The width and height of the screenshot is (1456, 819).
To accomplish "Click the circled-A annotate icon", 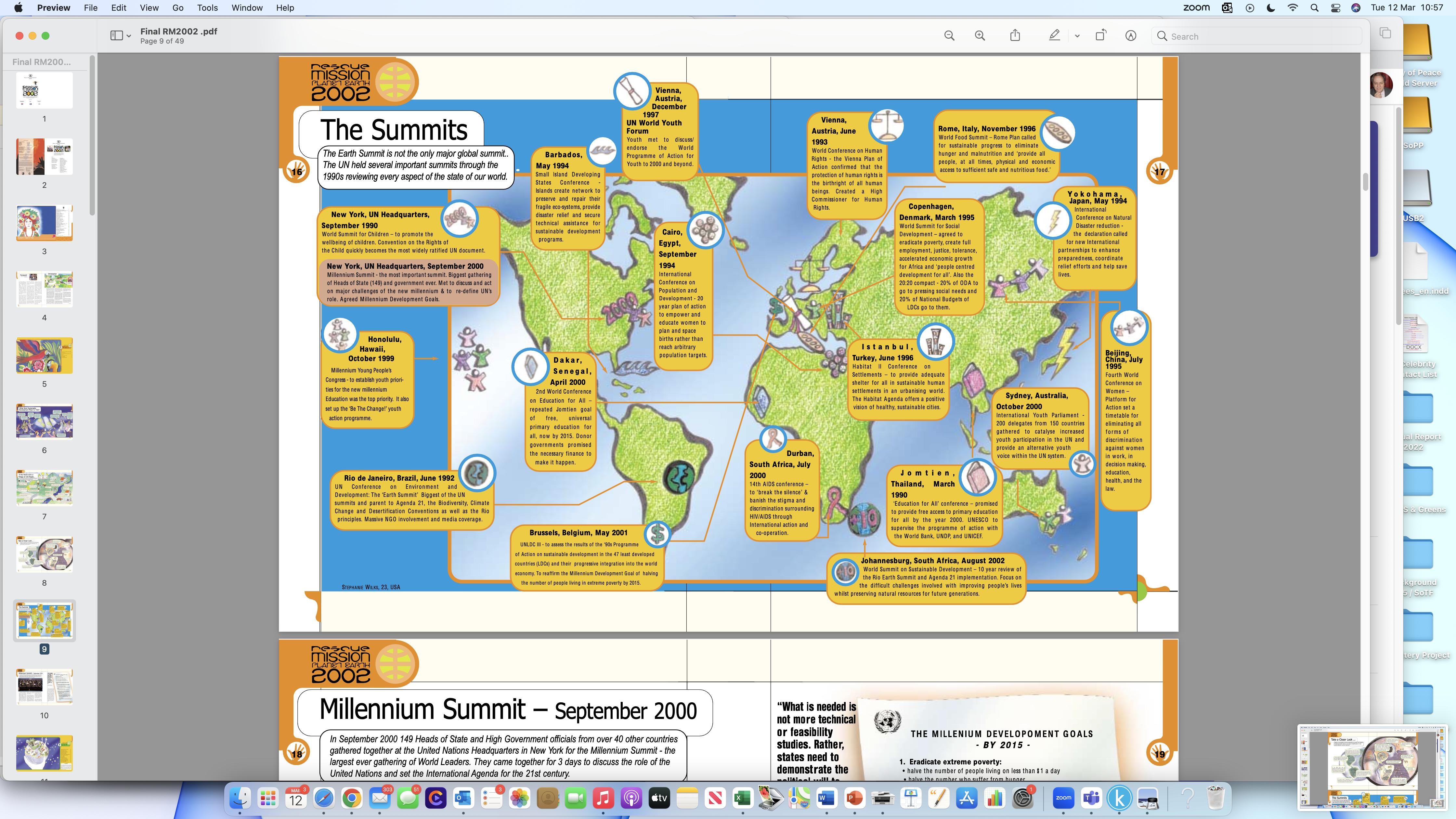I will 1130,36.
